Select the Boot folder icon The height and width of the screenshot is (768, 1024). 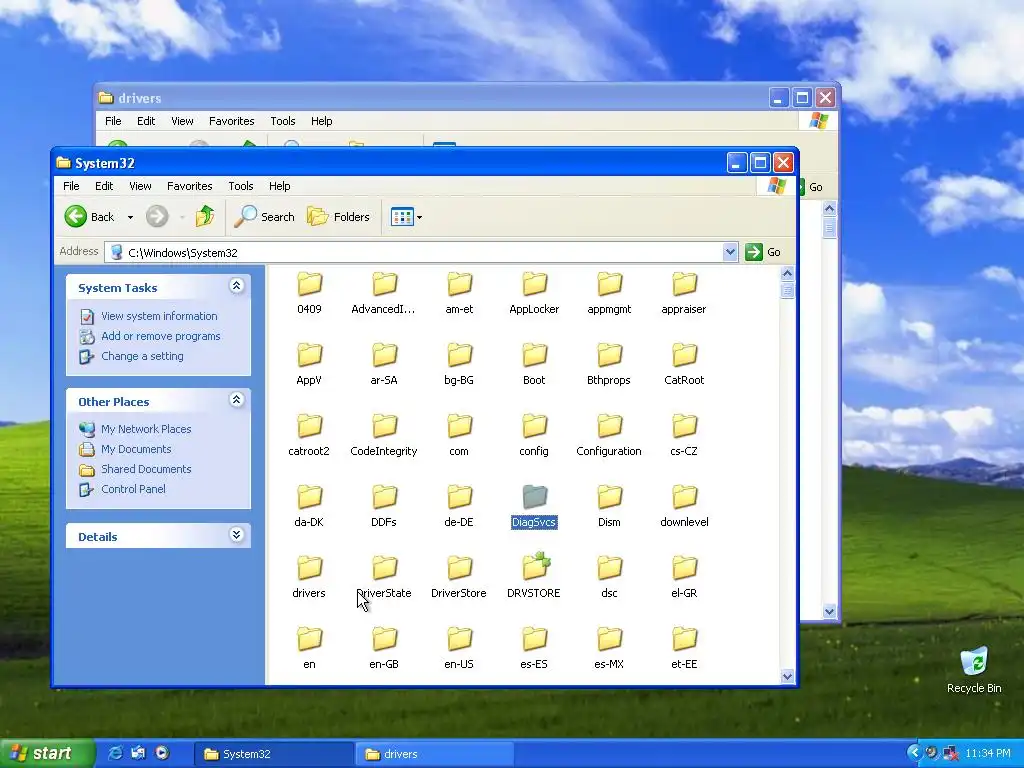534,355
